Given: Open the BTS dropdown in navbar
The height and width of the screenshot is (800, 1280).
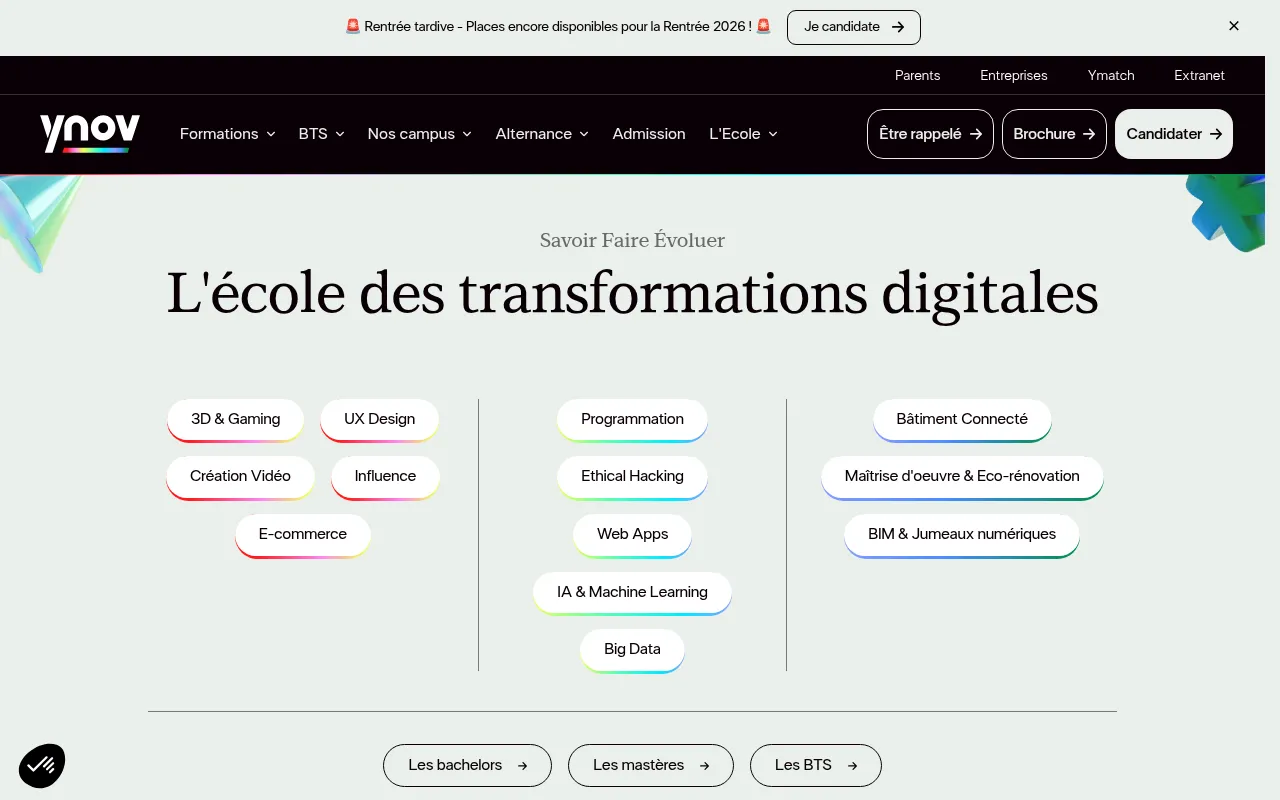Looking at the screenshot, I should pos(321,134).
